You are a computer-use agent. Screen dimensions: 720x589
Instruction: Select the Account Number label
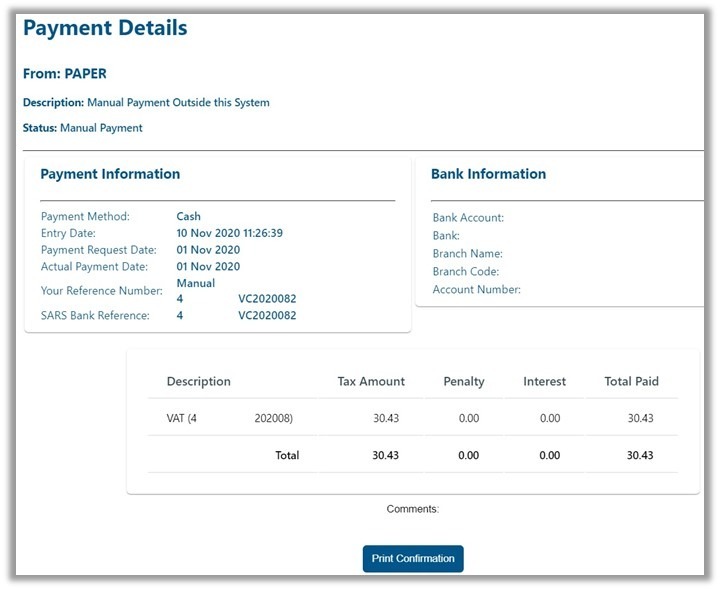point(476,290)
